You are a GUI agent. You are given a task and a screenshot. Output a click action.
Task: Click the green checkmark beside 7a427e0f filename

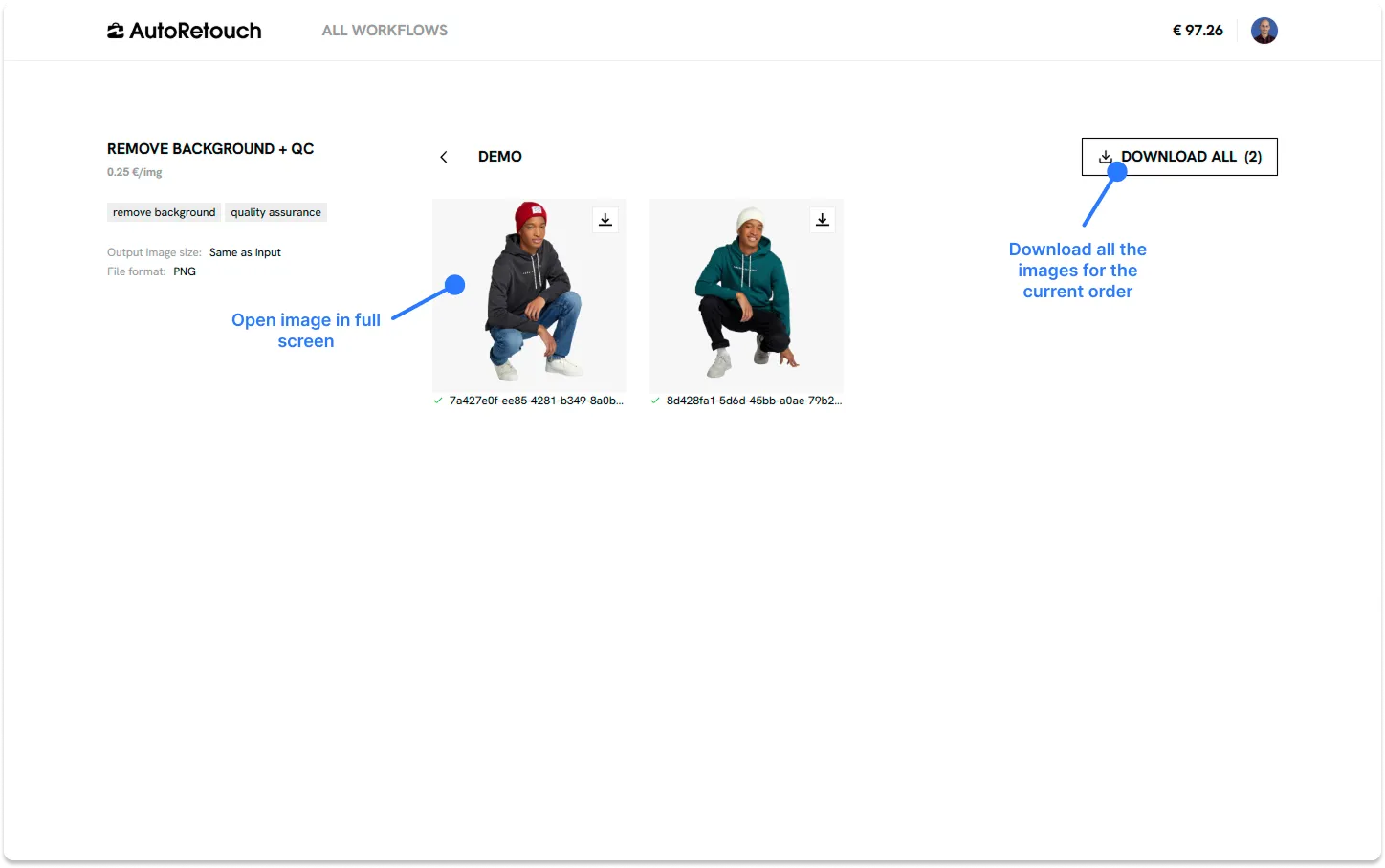click(437, 401)
